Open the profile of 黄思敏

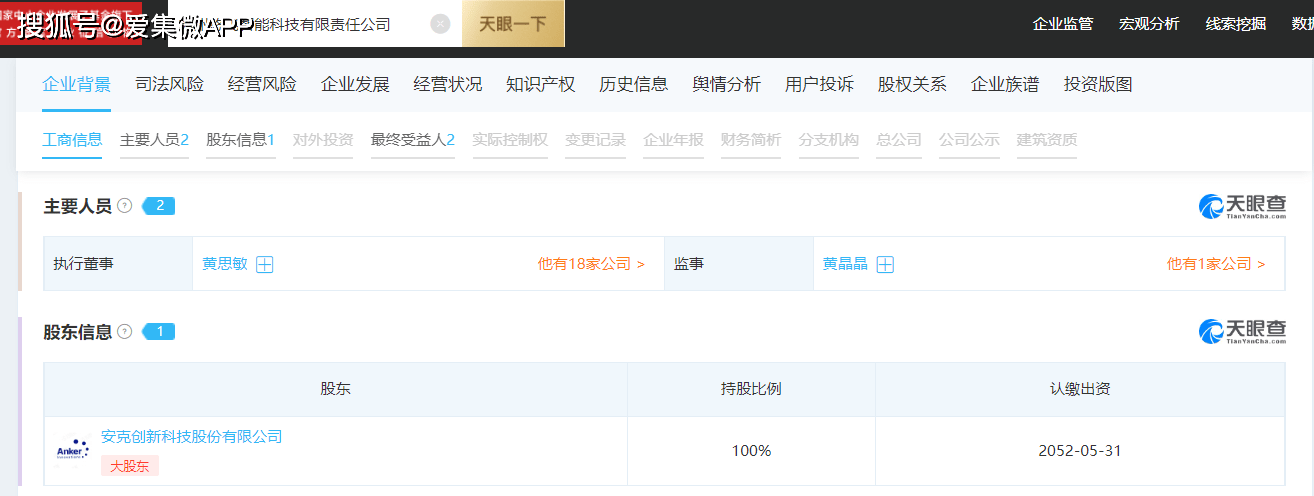[225, 264]
